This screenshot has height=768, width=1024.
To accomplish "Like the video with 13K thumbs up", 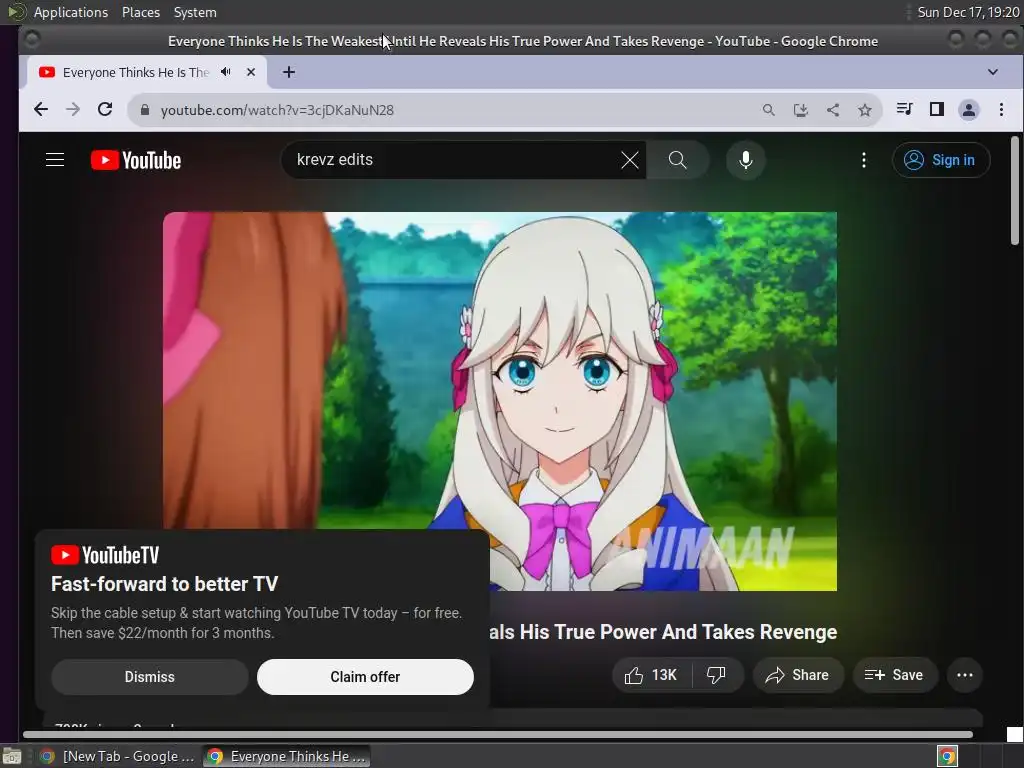I will pyautogui.click(x=650, y=675).
